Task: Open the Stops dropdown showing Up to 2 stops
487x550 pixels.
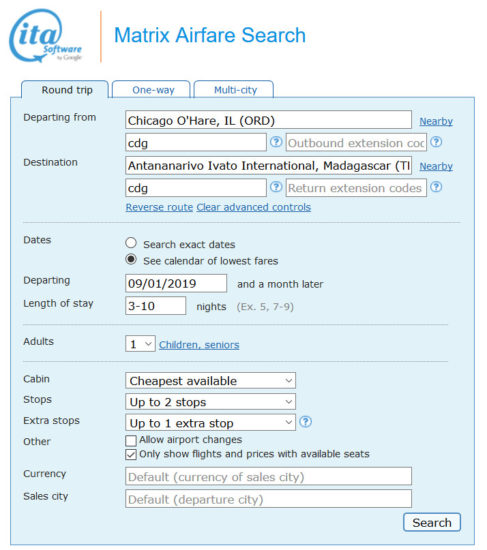Action: tap(210, 402)
